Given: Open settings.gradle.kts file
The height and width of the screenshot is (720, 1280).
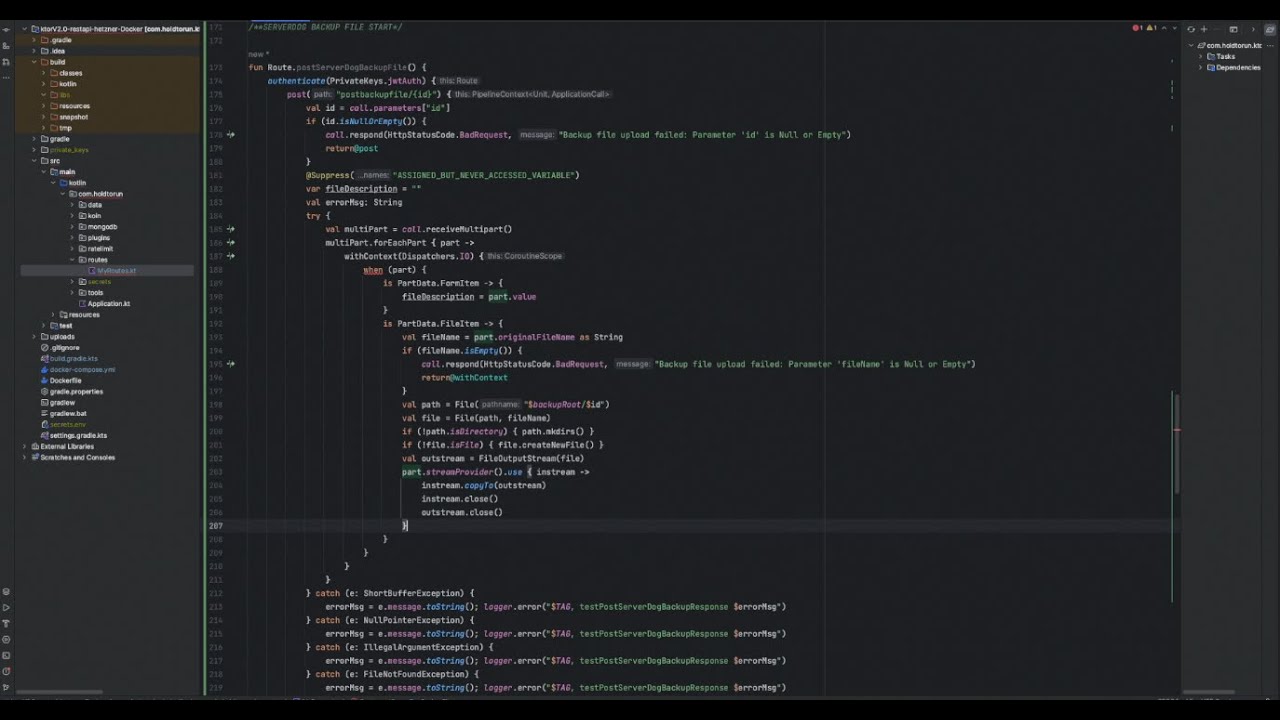Looking at the screenshot, I should point(78,436).
